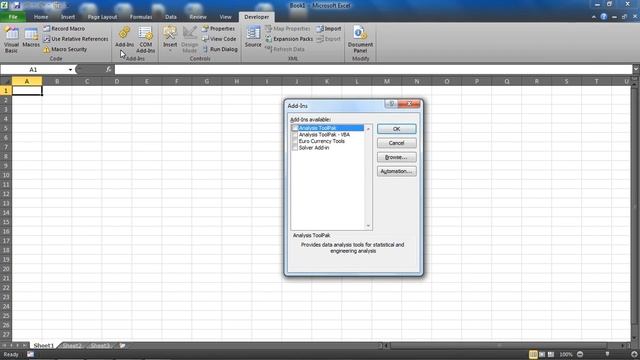Viewport: 640px width, 360px height.
Task: Open control Properties
Action: tap(218, 29)
